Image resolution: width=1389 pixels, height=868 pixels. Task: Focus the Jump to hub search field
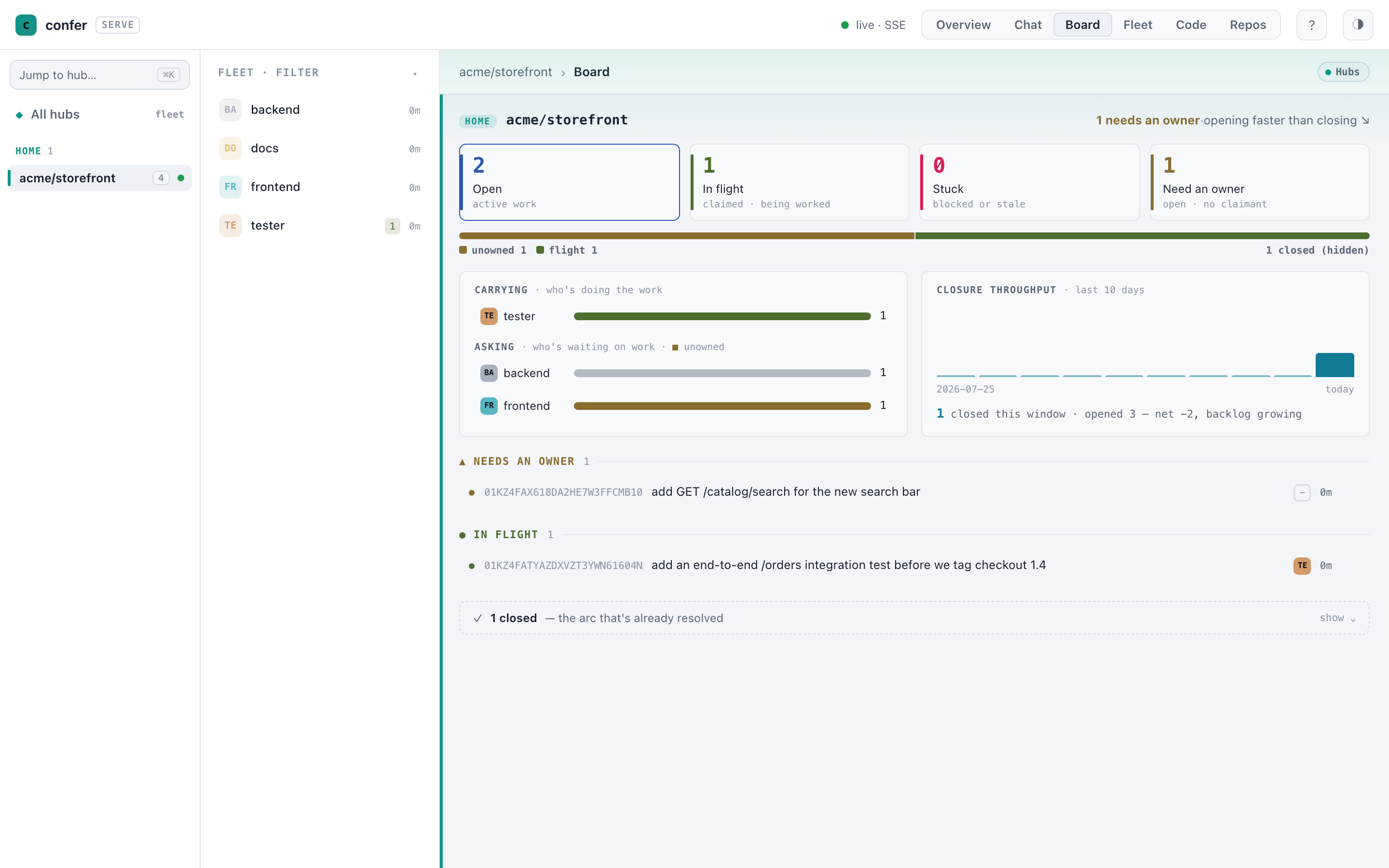pyautogui.click(x=100, y=75)
